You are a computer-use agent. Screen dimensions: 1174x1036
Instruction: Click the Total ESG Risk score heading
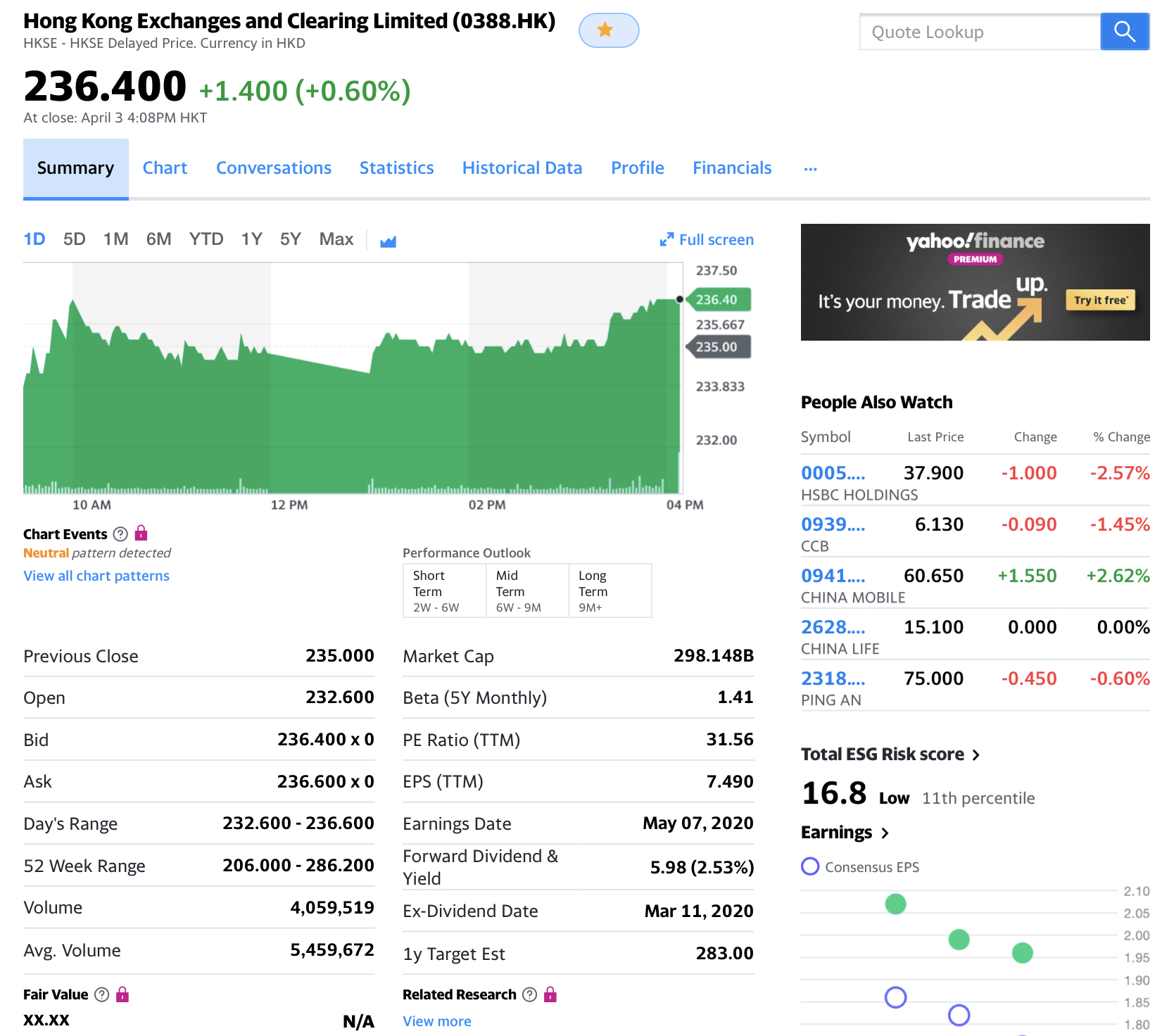[883, 754]
